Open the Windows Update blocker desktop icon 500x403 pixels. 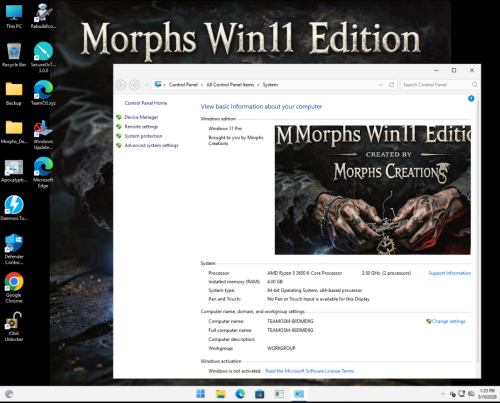pyautogui.click(x=43, y=135)
